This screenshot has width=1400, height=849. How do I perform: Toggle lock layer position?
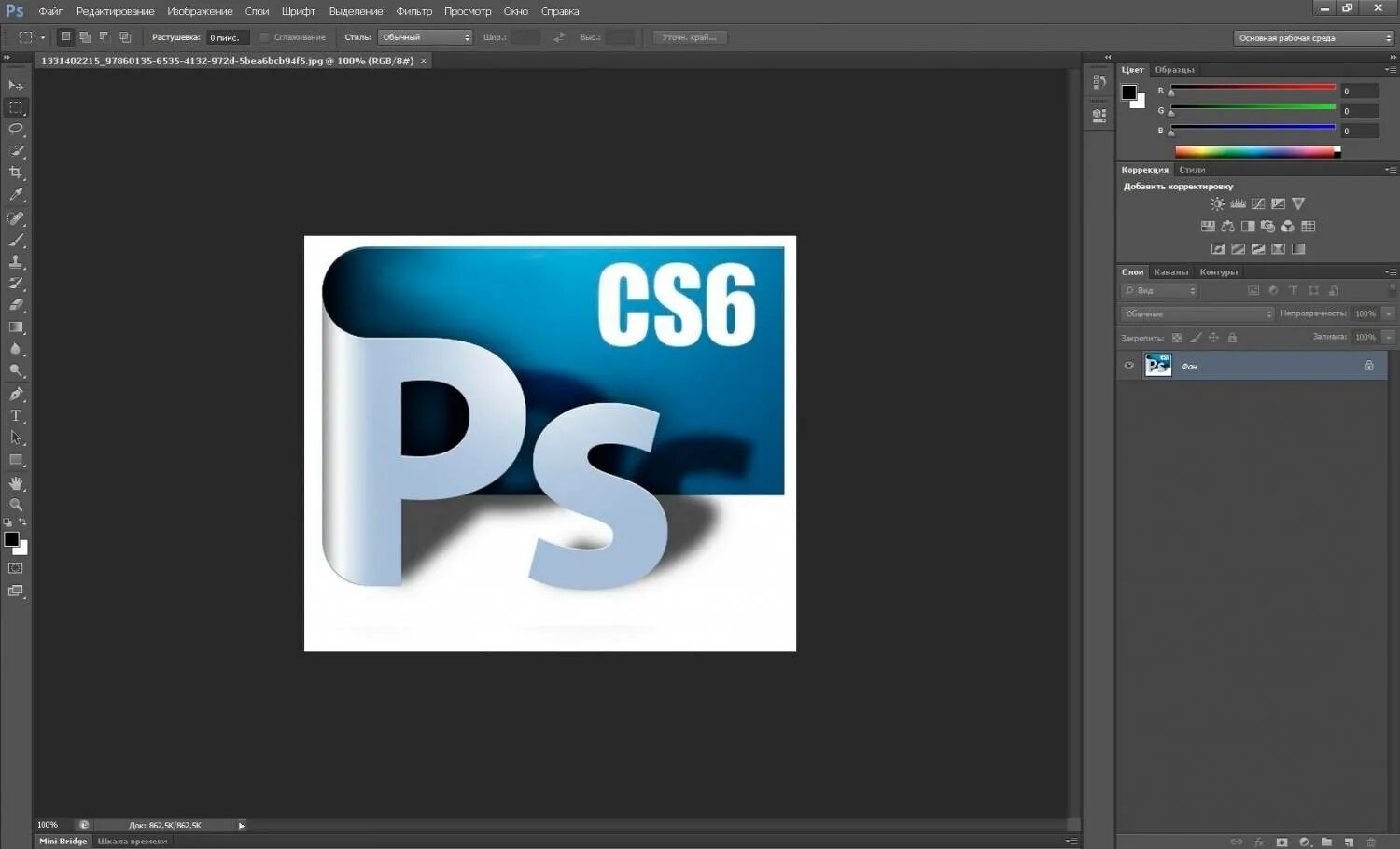pyautogui.click(x=1213, y=338)
